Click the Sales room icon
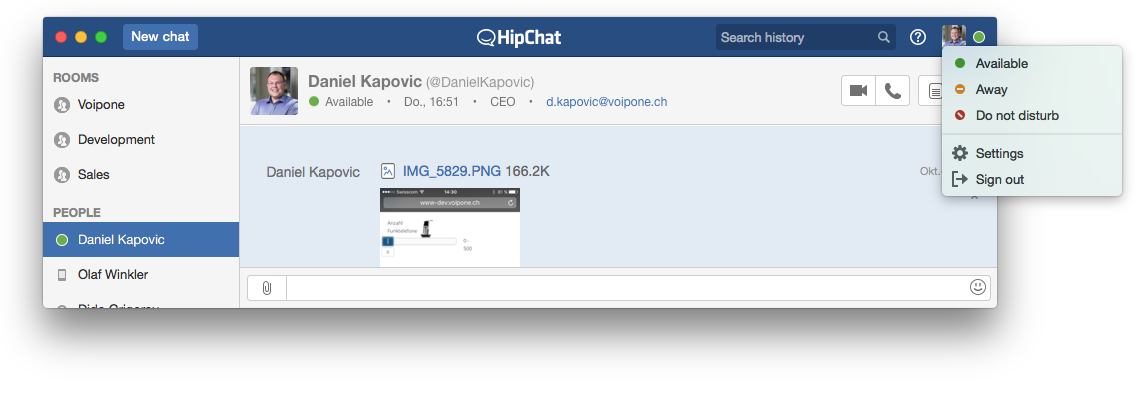The image size is (1143, 410). coord(62,175)
